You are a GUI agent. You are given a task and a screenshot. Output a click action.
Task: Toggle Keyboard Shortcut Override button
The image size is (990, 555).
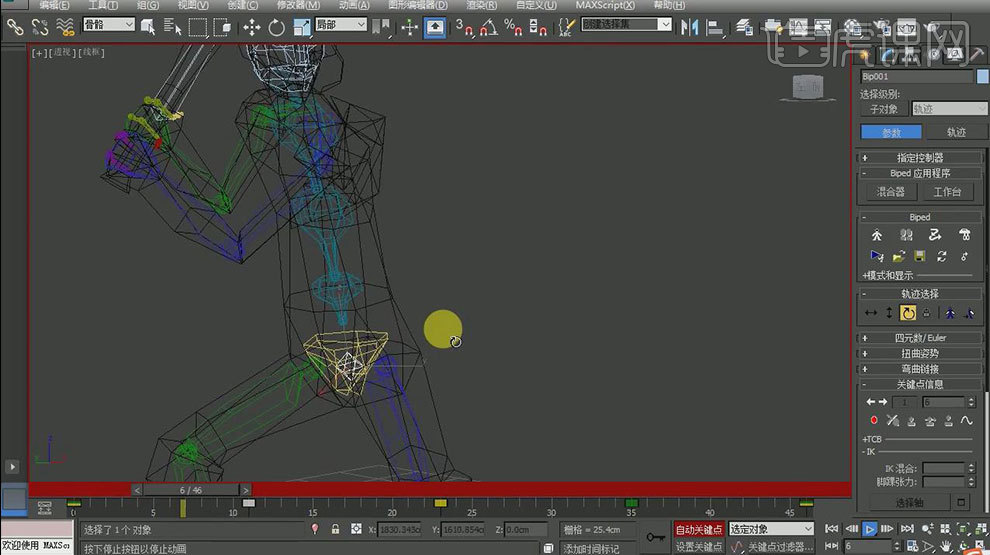(434, 27)
